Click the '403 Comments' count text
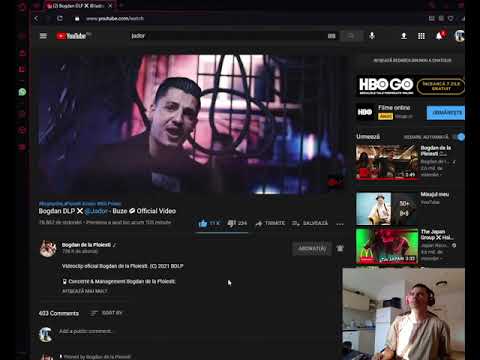The image size is (480, 360). tap(59, 313)
